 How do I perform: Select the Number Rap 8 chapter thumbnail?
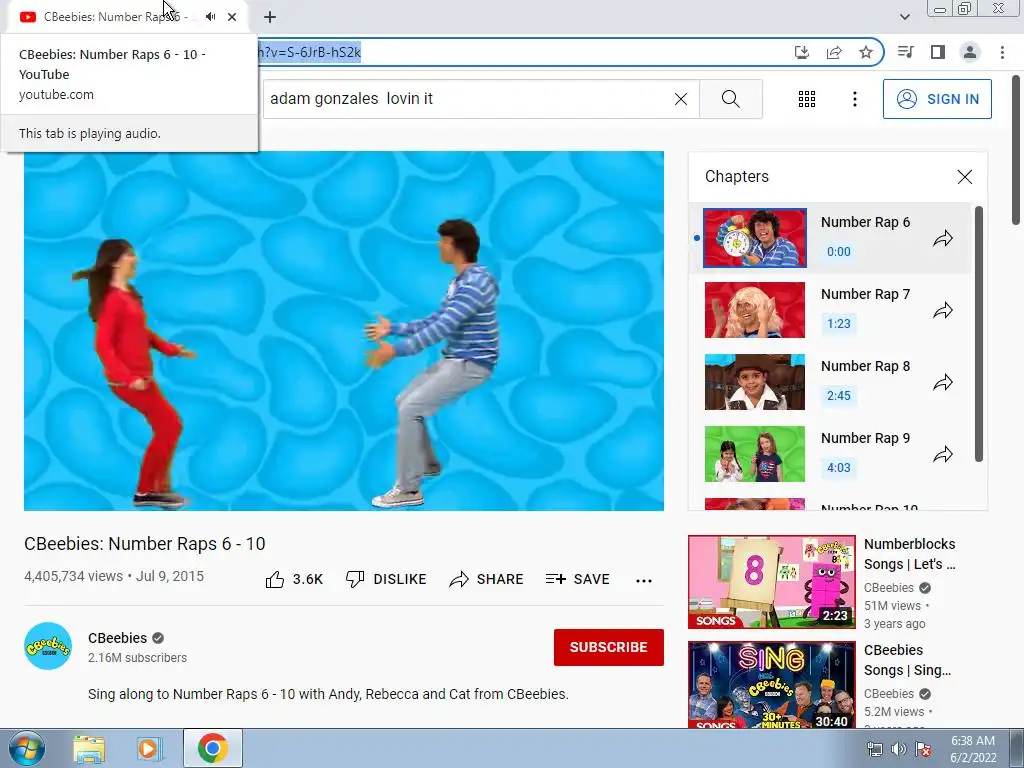[754, 382]
